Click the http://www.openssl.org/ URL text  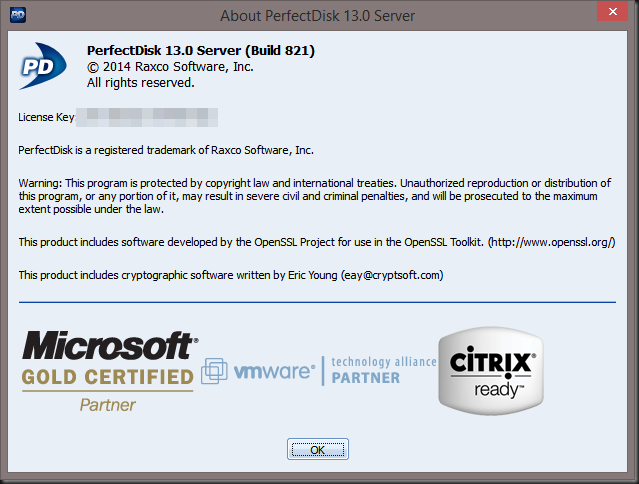[551, 242]
